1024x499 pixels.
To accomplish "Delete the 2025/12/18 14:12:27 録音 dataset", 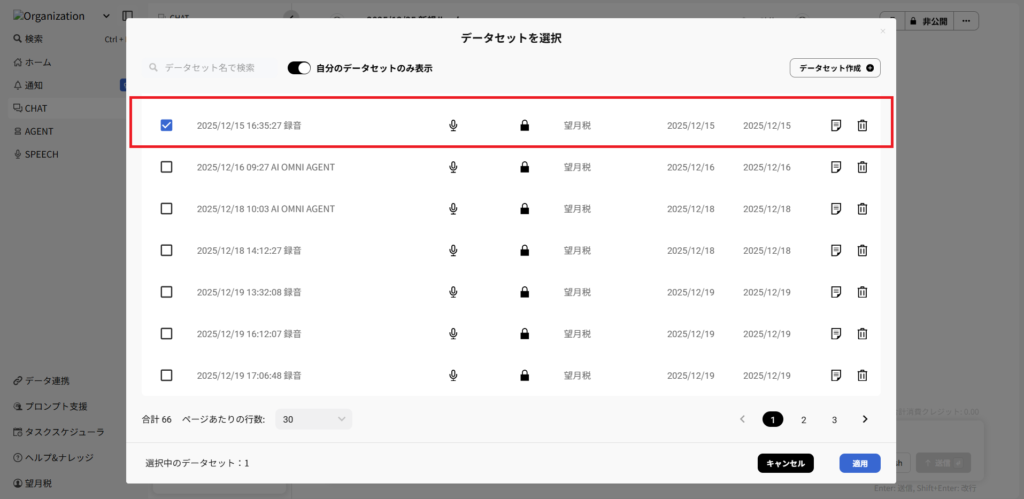I will click(862, 250).
